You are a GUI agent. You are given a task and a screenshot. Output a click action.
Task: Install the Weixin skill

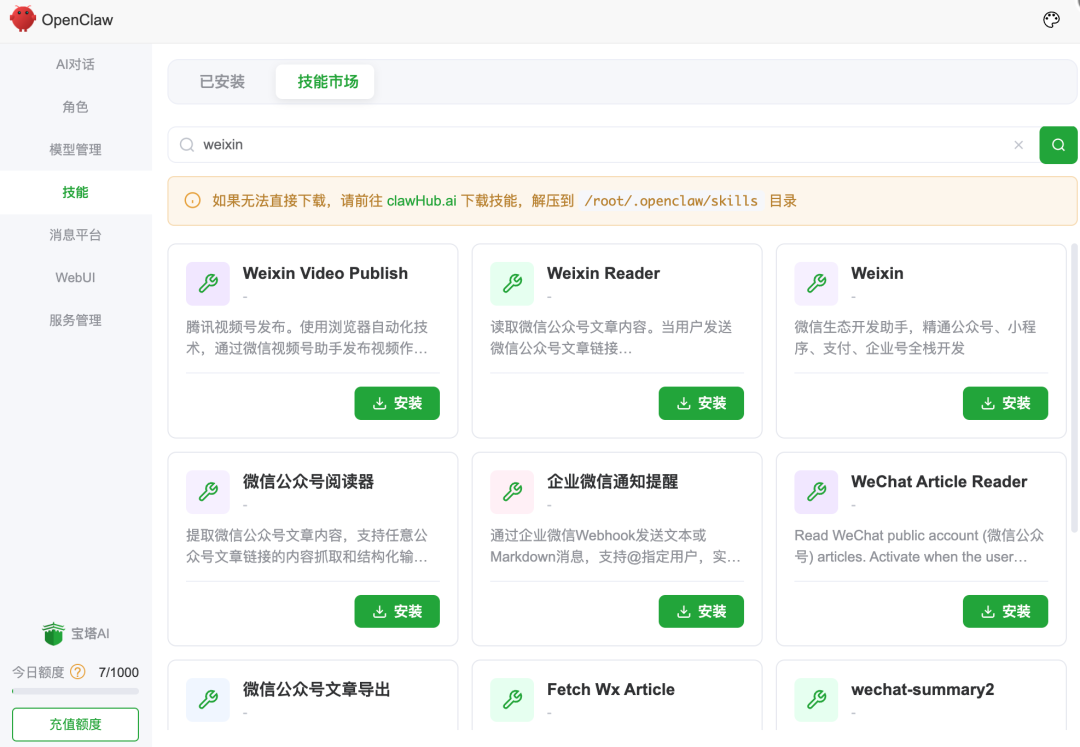1005,403
